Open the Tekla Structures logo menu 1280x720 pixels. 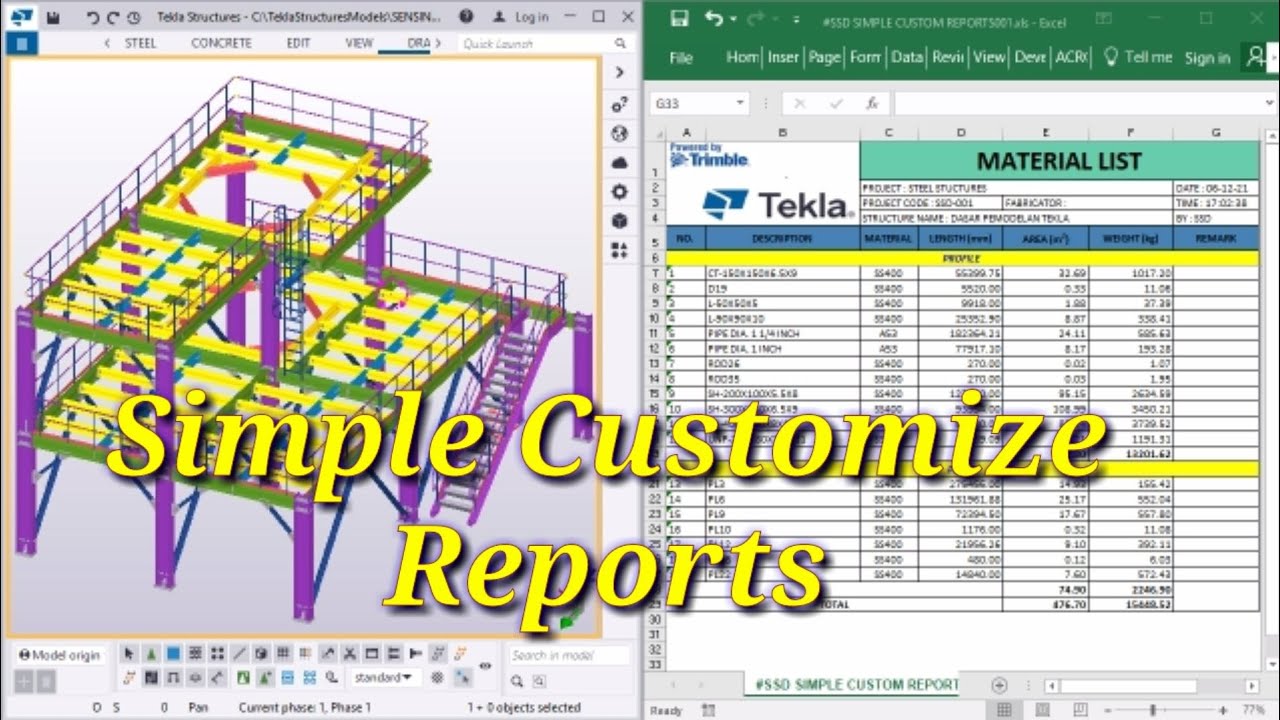(21, 17)
